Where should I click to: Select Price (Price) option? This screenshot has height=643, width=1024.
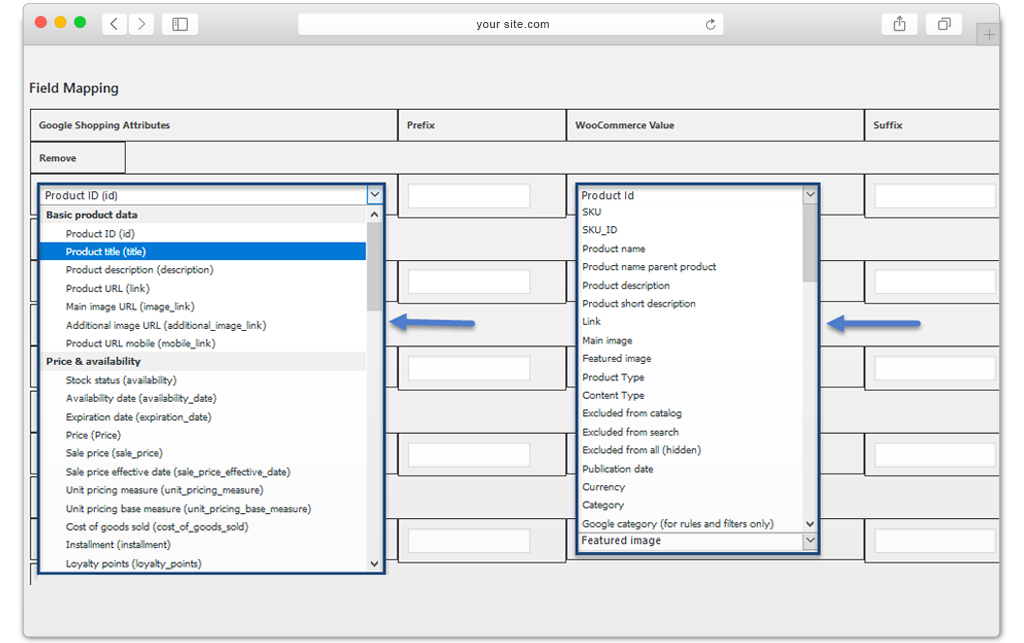(x=93, y=435)
